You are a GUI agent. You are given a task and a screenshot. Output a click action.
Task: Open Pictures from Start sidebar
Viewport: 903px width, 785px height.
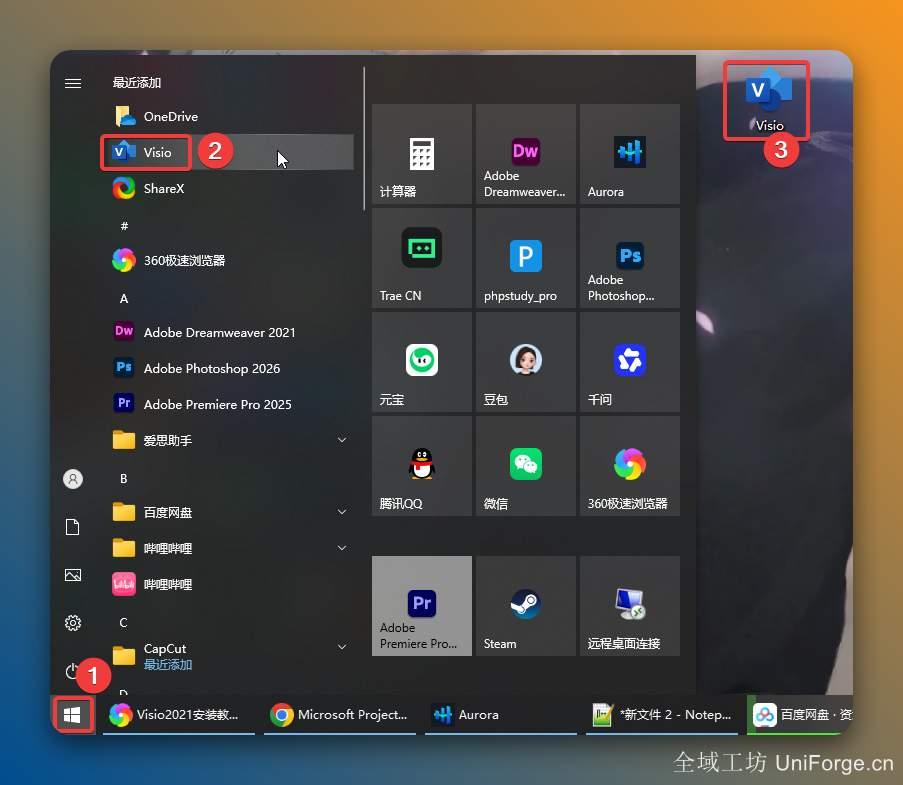[x=73, y=575]
